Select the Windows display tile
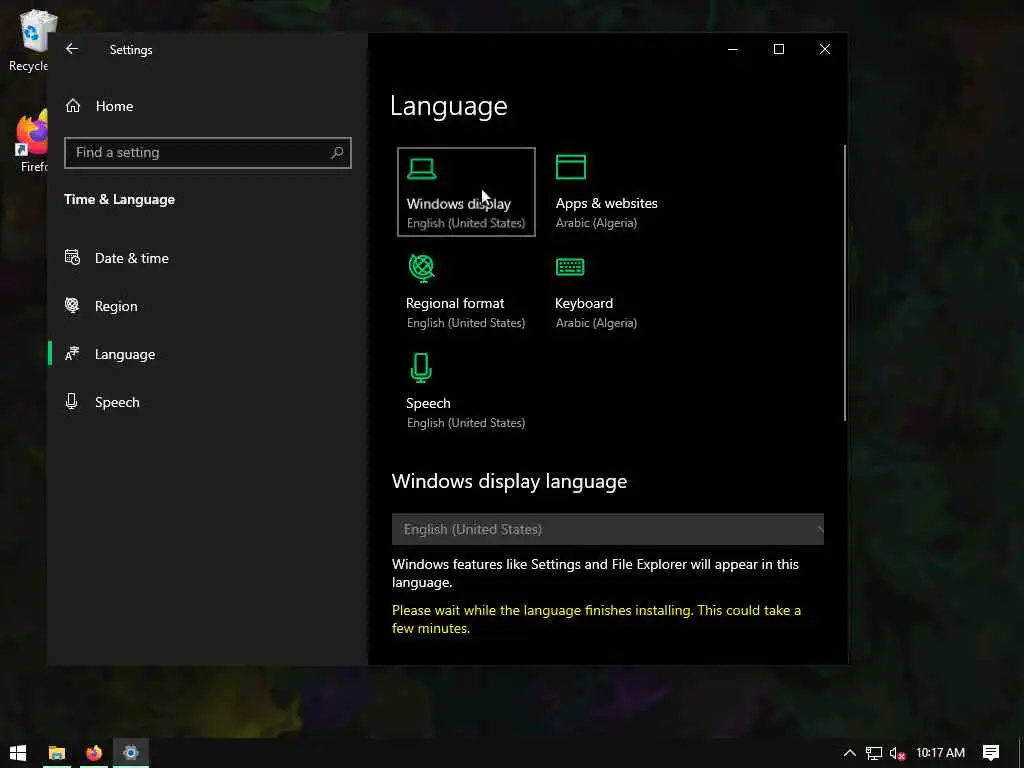1024x768 pixels. [x=466, y=192]
